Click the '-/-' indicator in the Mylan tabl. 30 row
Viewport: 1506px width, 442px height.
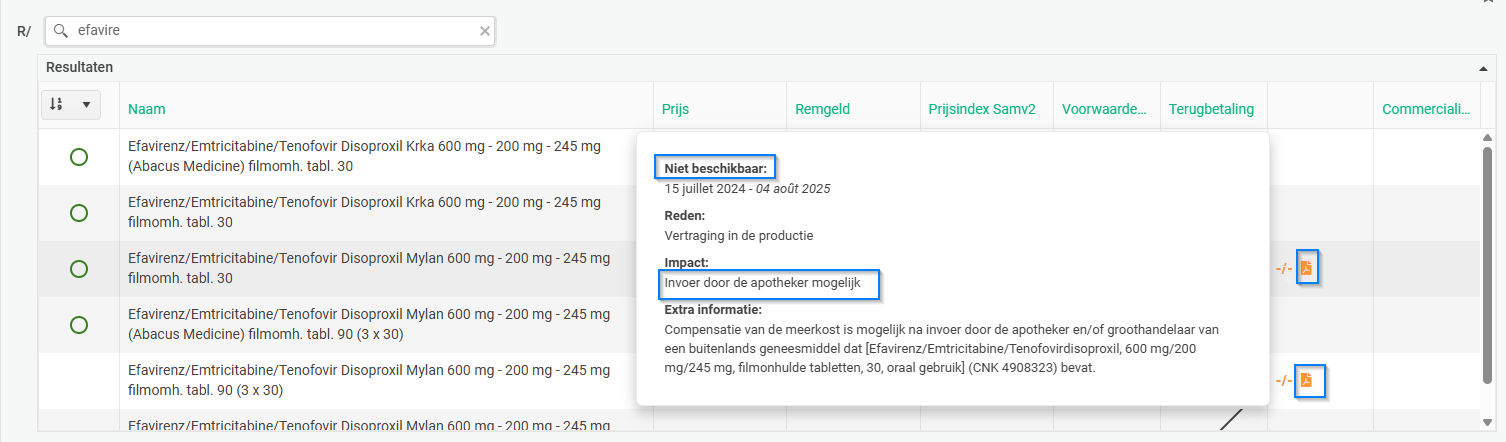pos(1283,268)
